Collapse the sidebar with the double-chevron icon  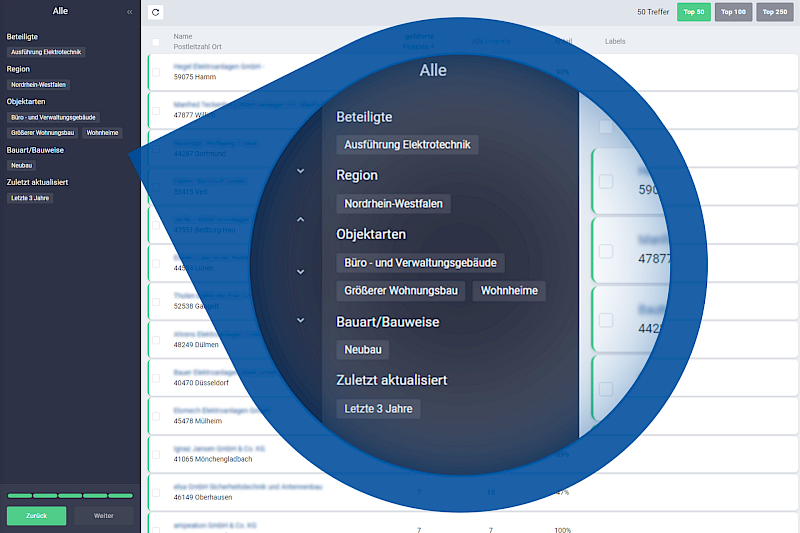[x=129, y=12]
